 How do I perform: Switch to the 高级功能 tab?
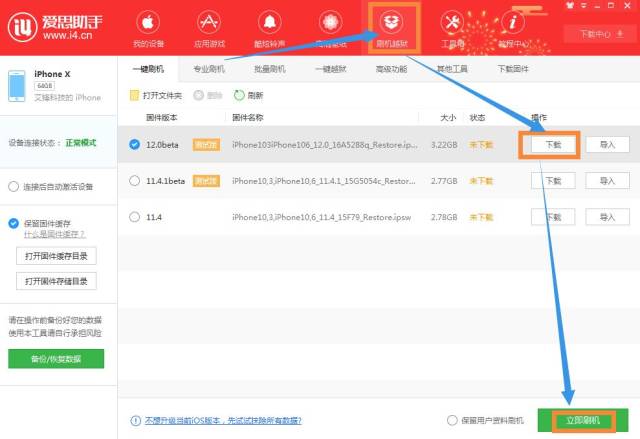click(391, 69)
